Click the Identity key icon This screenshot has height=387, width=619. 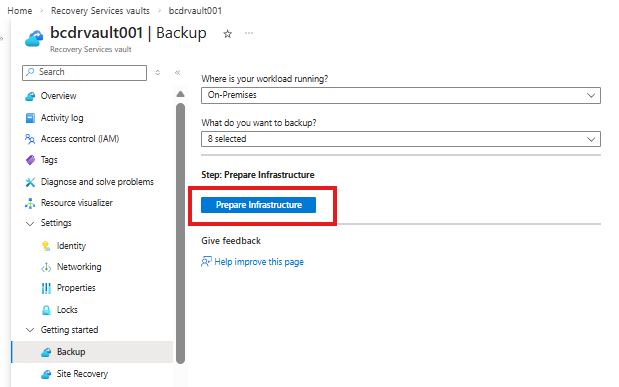(46, 246)
